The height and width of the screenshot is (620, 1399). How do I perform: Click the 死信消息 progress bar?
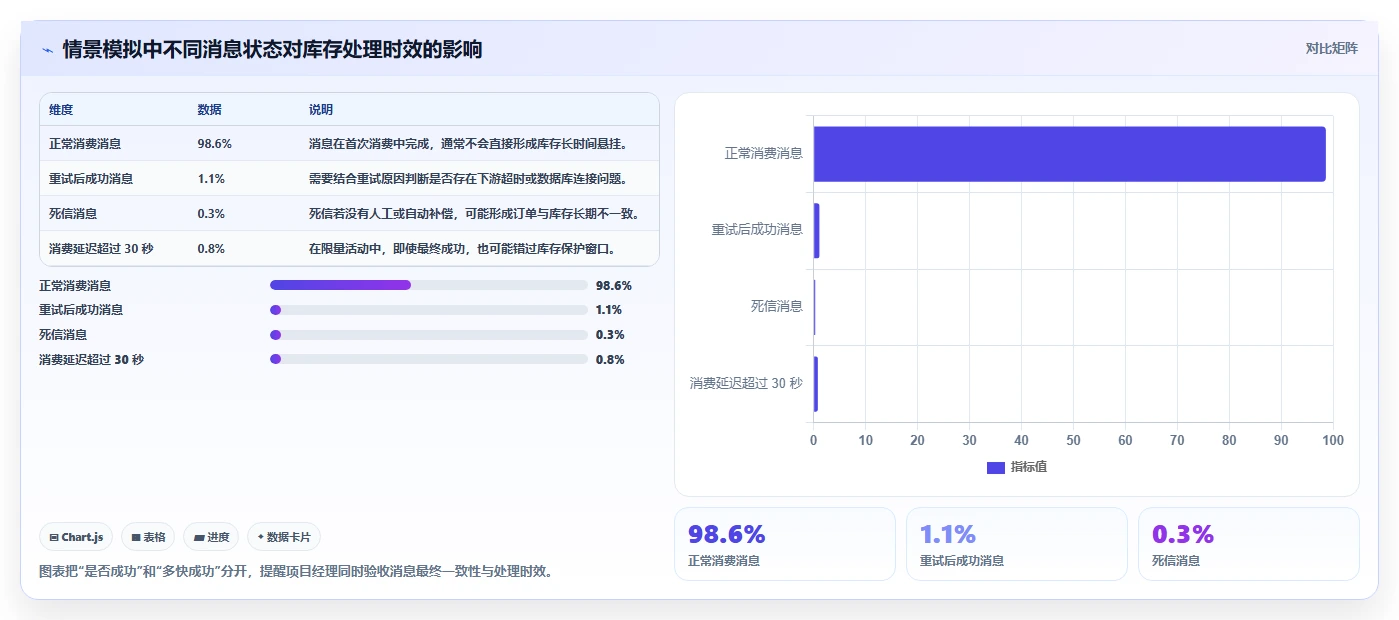(x=428, y=335)
